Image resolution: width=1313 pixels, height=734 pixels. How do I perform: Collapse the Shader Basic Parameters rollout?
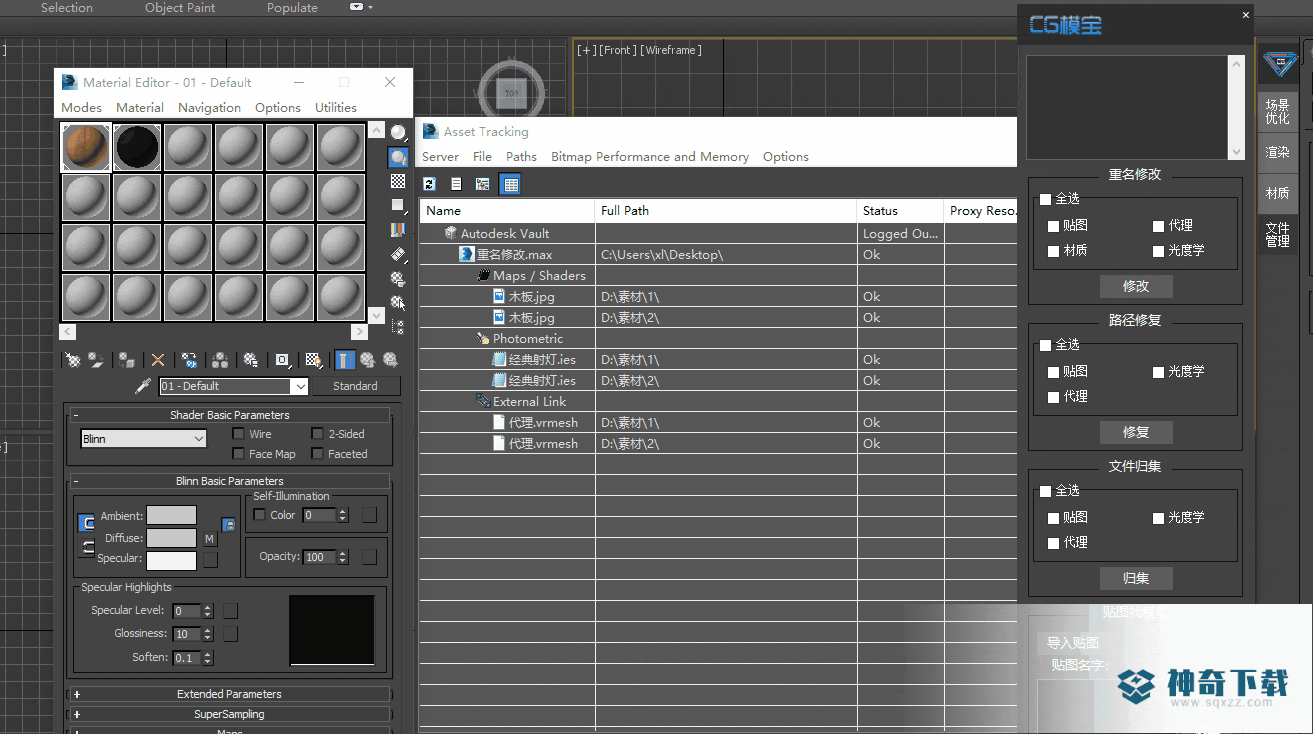tap(230, 415)
